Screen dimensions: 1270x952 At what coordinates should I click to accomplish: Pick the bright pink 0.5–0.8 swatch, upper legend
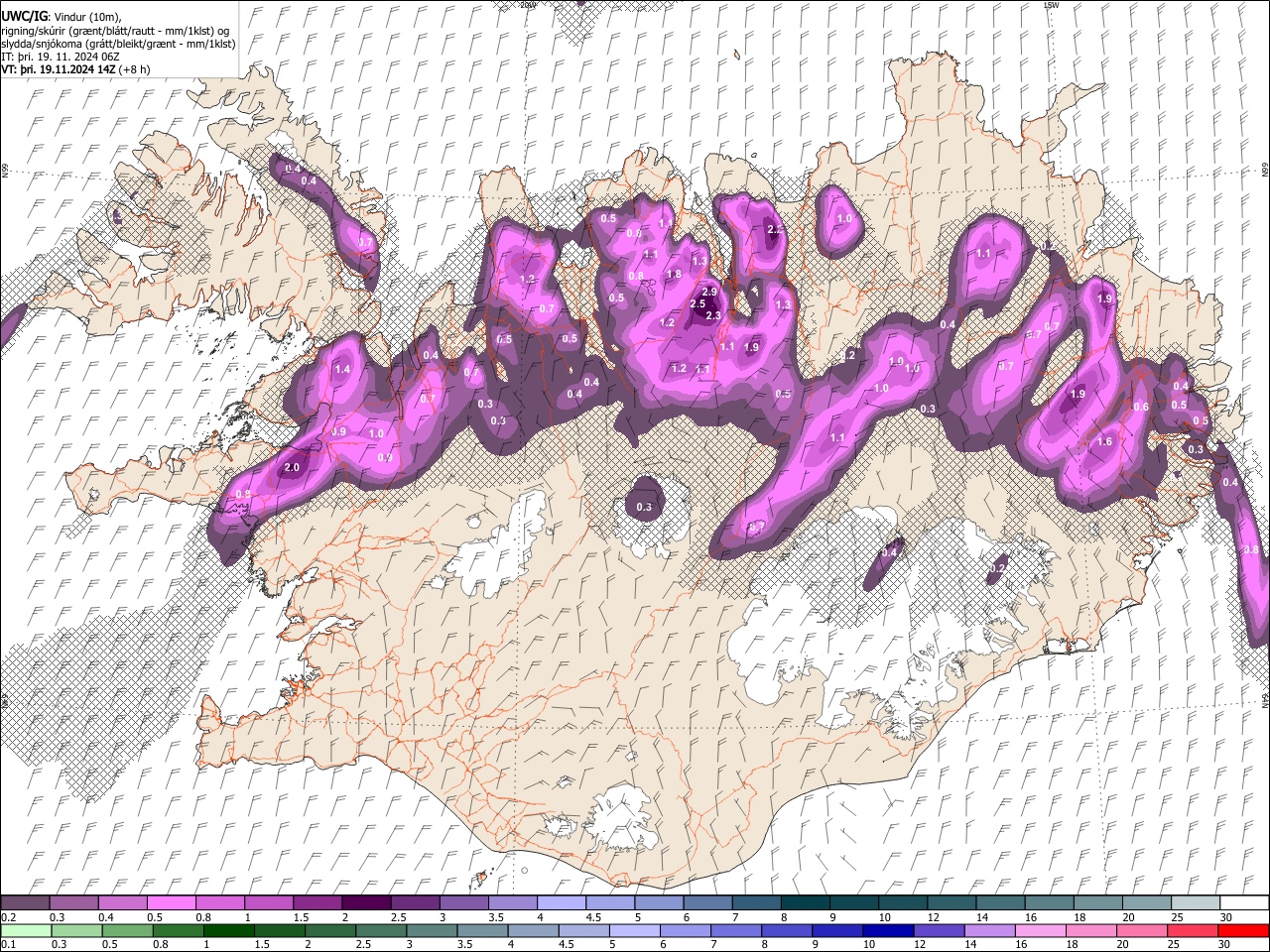(x=174, y=902)
